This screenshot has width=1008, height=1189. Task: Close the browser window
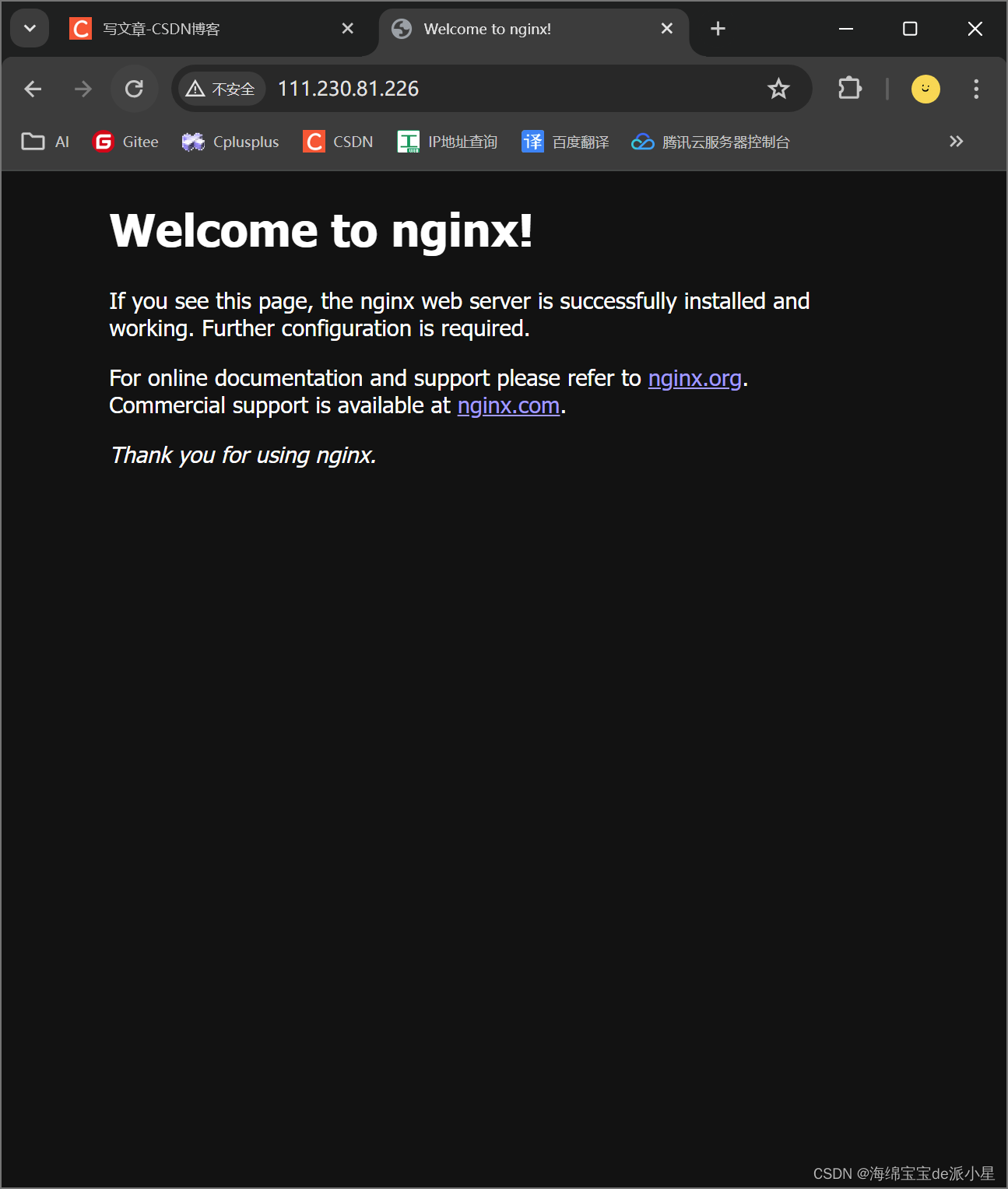(975, 29)
